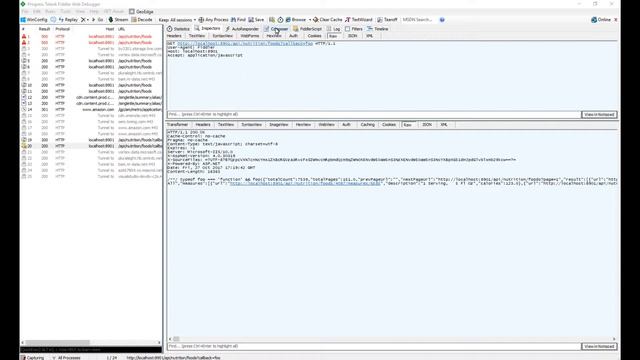The image size is (640, 360).
Task: Click request pane View in Notepad button
Action: pos(599,115)
